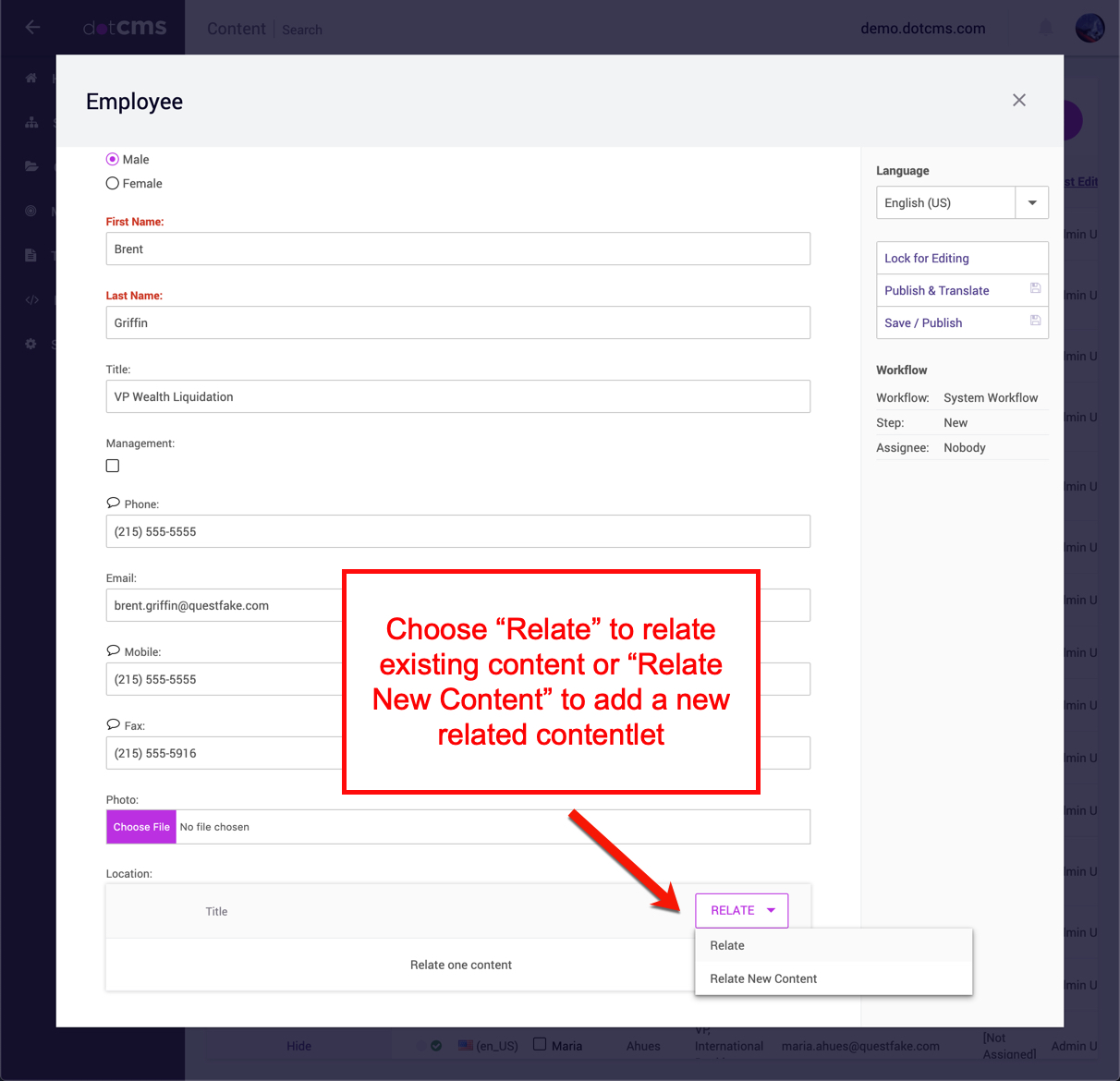Viewport: 1120px width, 1081px height.
Task: Click the Lock for Editing action
Action: pos(927,258)
